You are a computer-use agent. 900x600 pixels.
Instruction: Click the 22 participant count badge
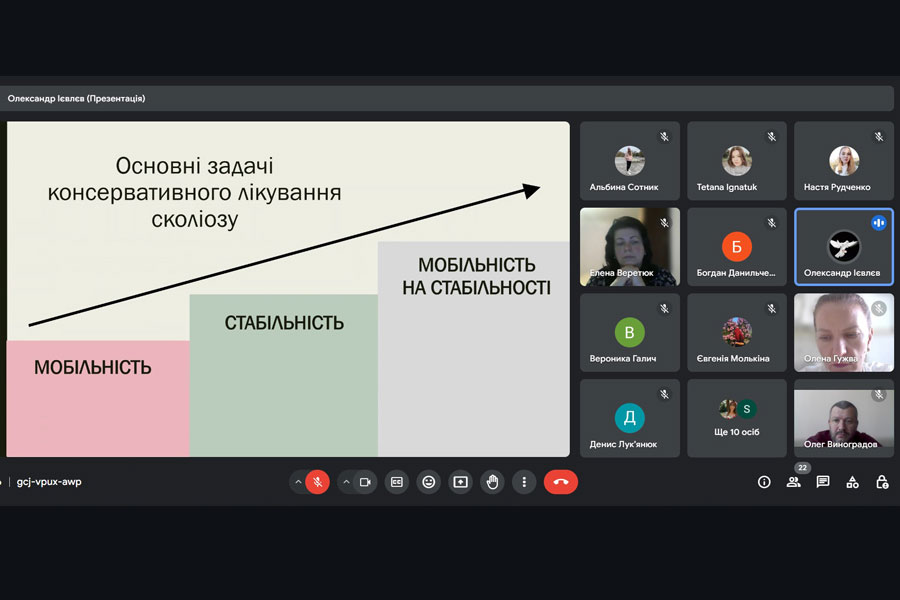pyautogui.click(x=802, y=468)
